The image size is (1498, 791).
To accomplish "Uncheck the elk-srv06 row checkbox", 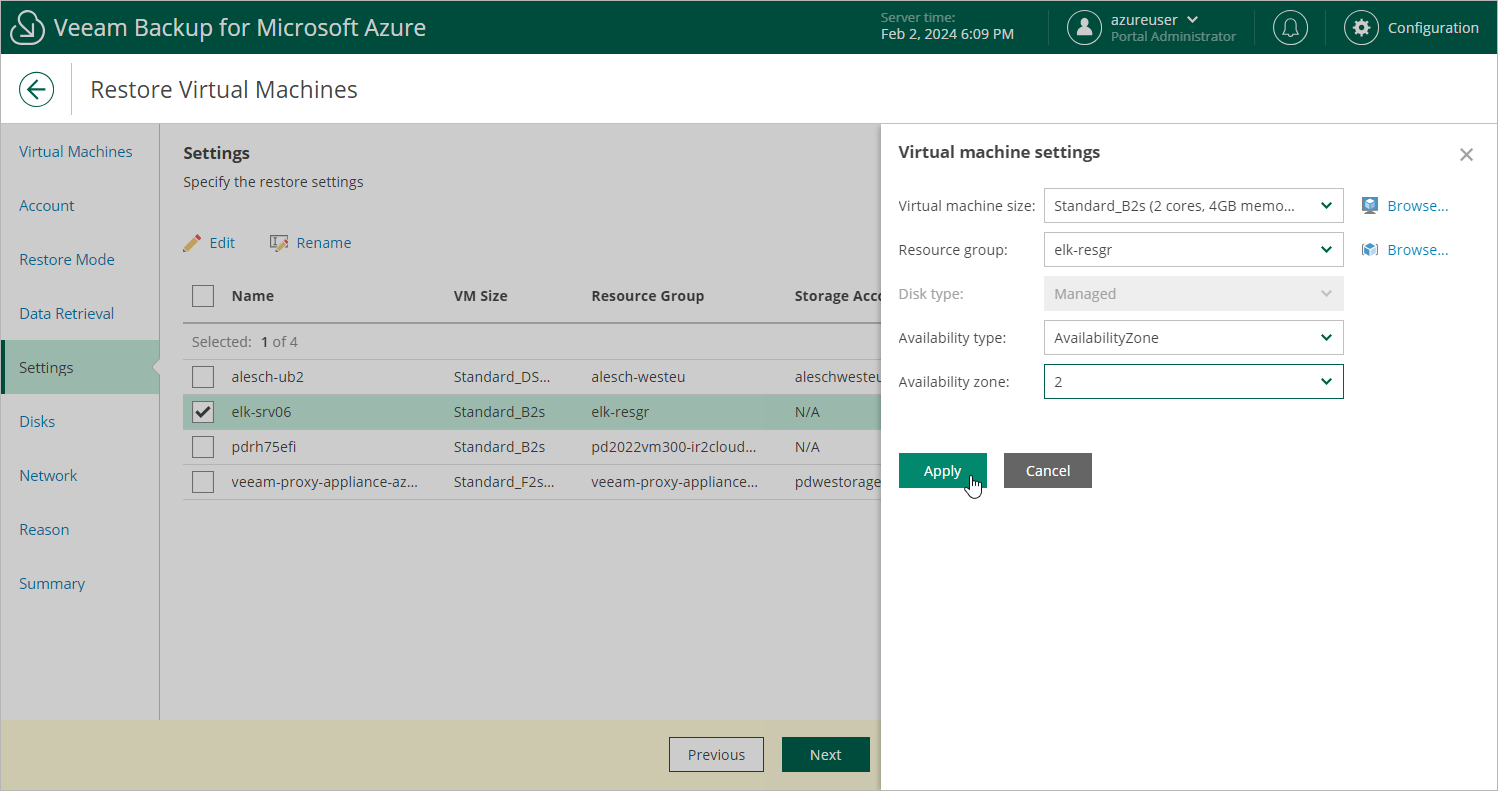I will point(203,412).
